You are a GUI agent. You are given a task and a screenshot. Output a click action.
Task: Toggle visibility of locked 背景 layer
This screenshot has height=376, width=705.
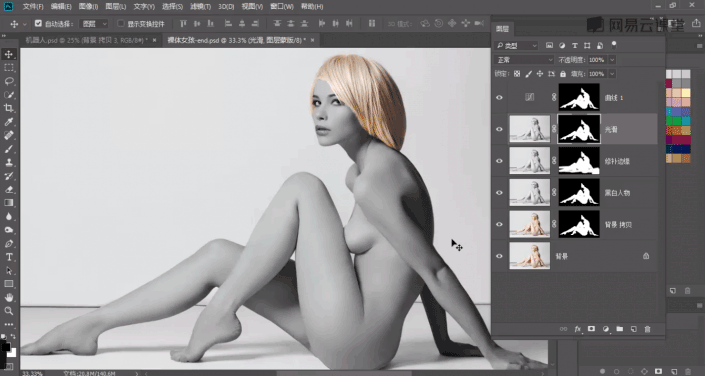click(x=499, y=256)
